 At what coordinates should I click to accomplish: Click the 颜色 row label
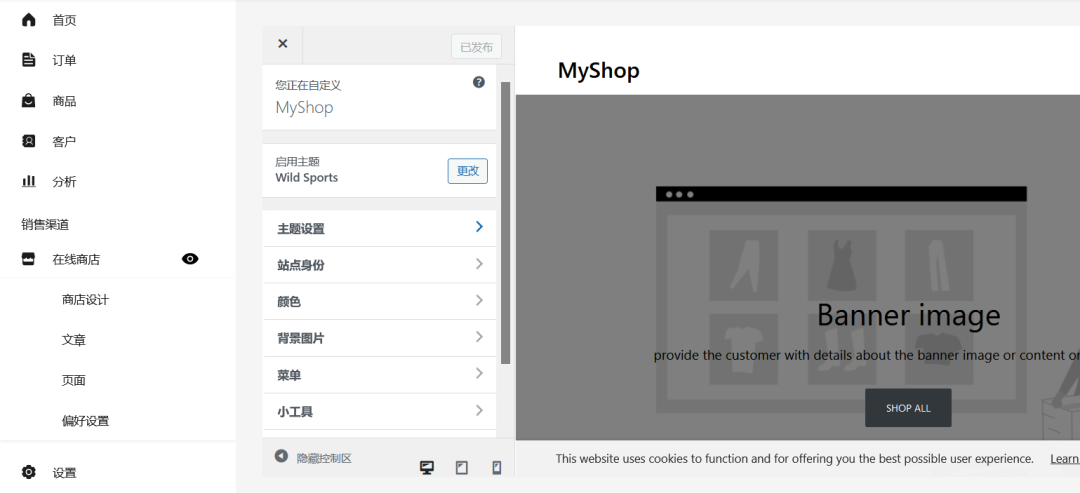289,302
